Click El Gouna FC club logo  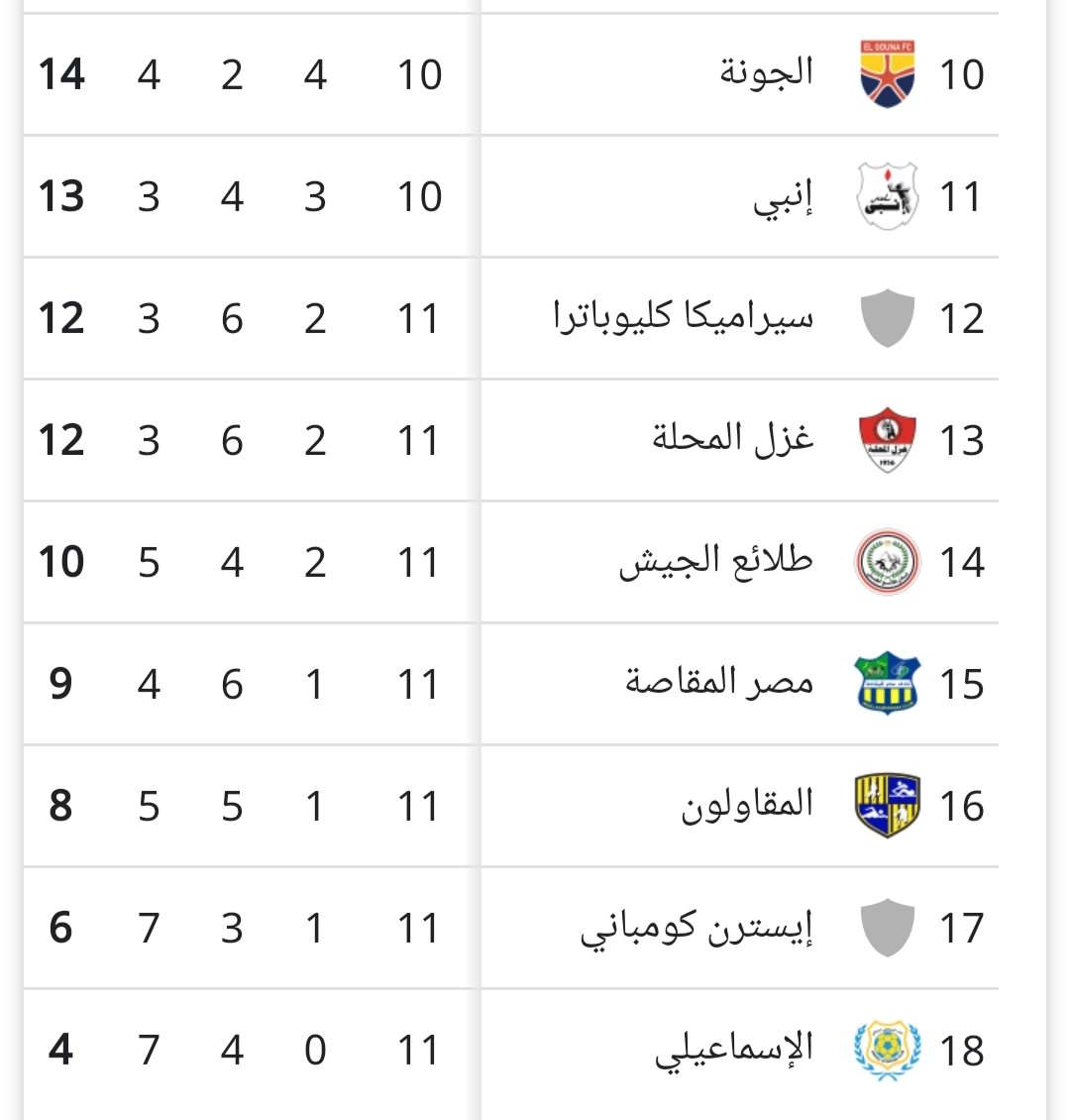pyautogui.click(x=888, y=74)
